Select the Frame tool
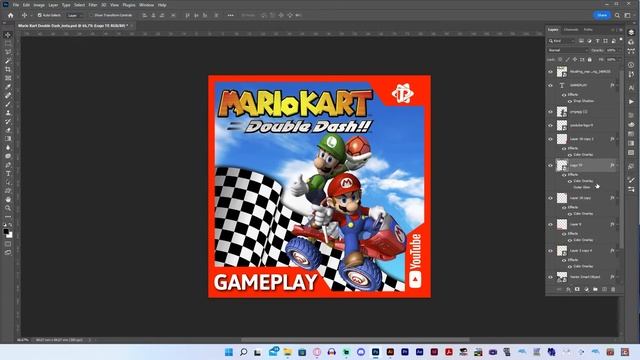The image size is (640, 360). point(8,78)
